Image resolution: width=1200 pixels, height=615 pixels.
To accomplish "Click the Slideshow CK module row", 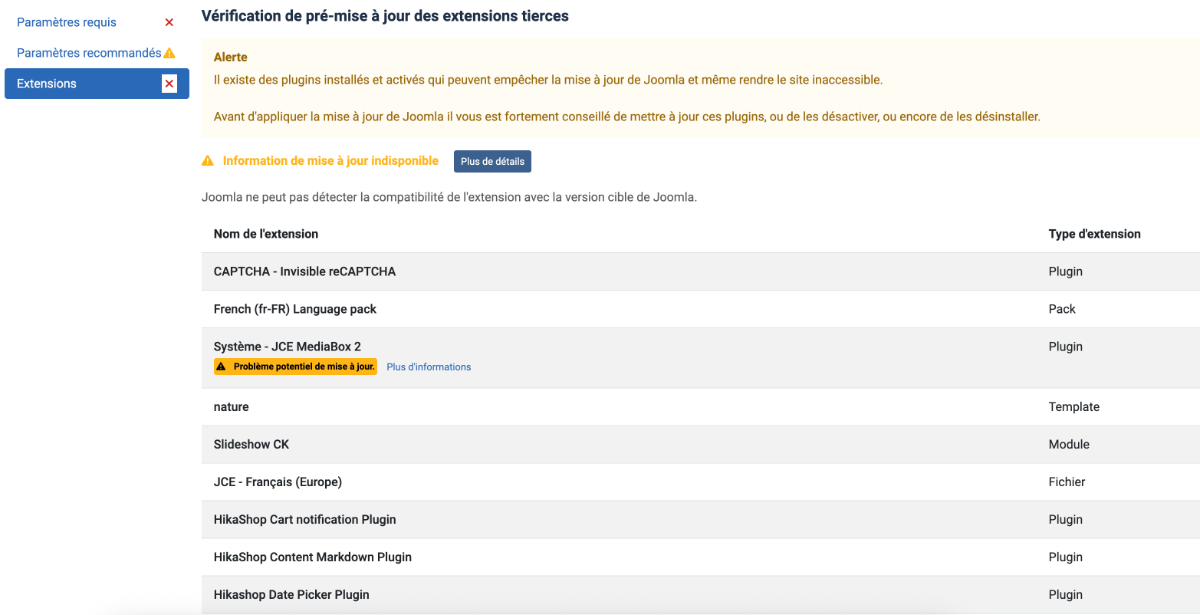I will pos(251,444).
